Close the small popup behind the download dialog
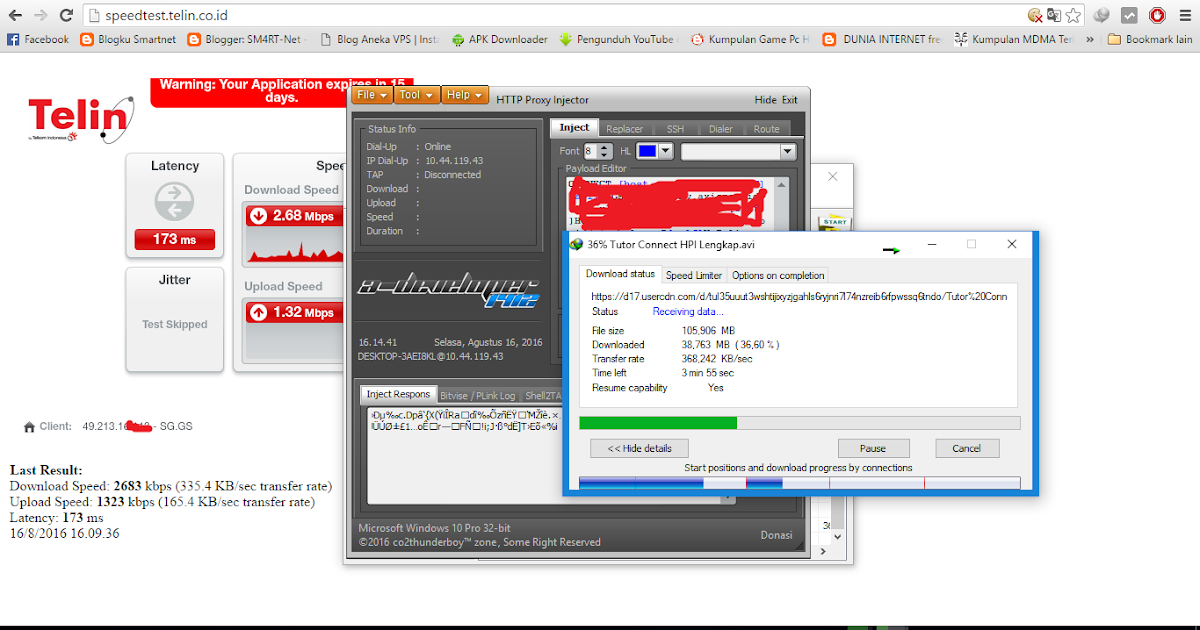Image resolution: width=1200 pixels, height=630 pixels. pos(832,176)
